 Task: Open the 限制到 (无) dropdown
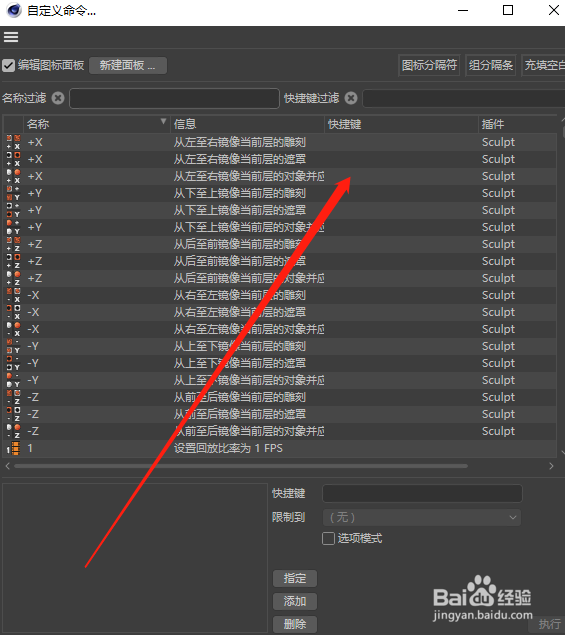click(x=422, y=518)
